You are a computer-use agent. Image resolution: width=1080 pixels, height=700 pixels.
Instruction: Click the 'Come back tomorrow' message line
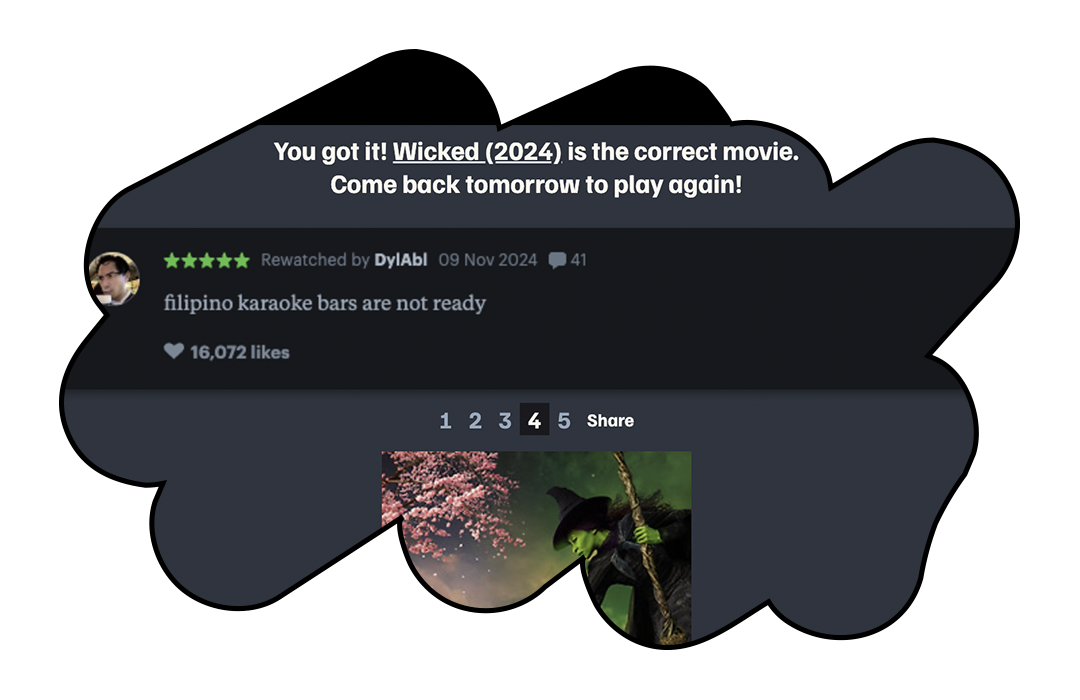click(536, 185)
